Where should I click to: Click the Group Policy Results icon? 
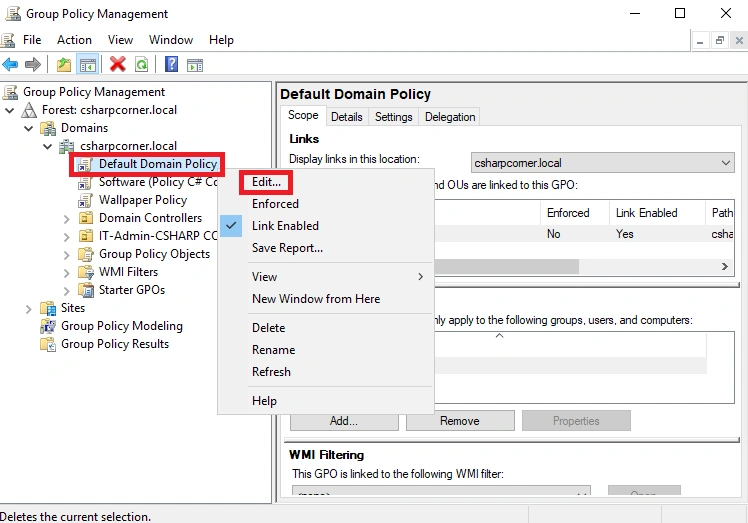[48, 344]
